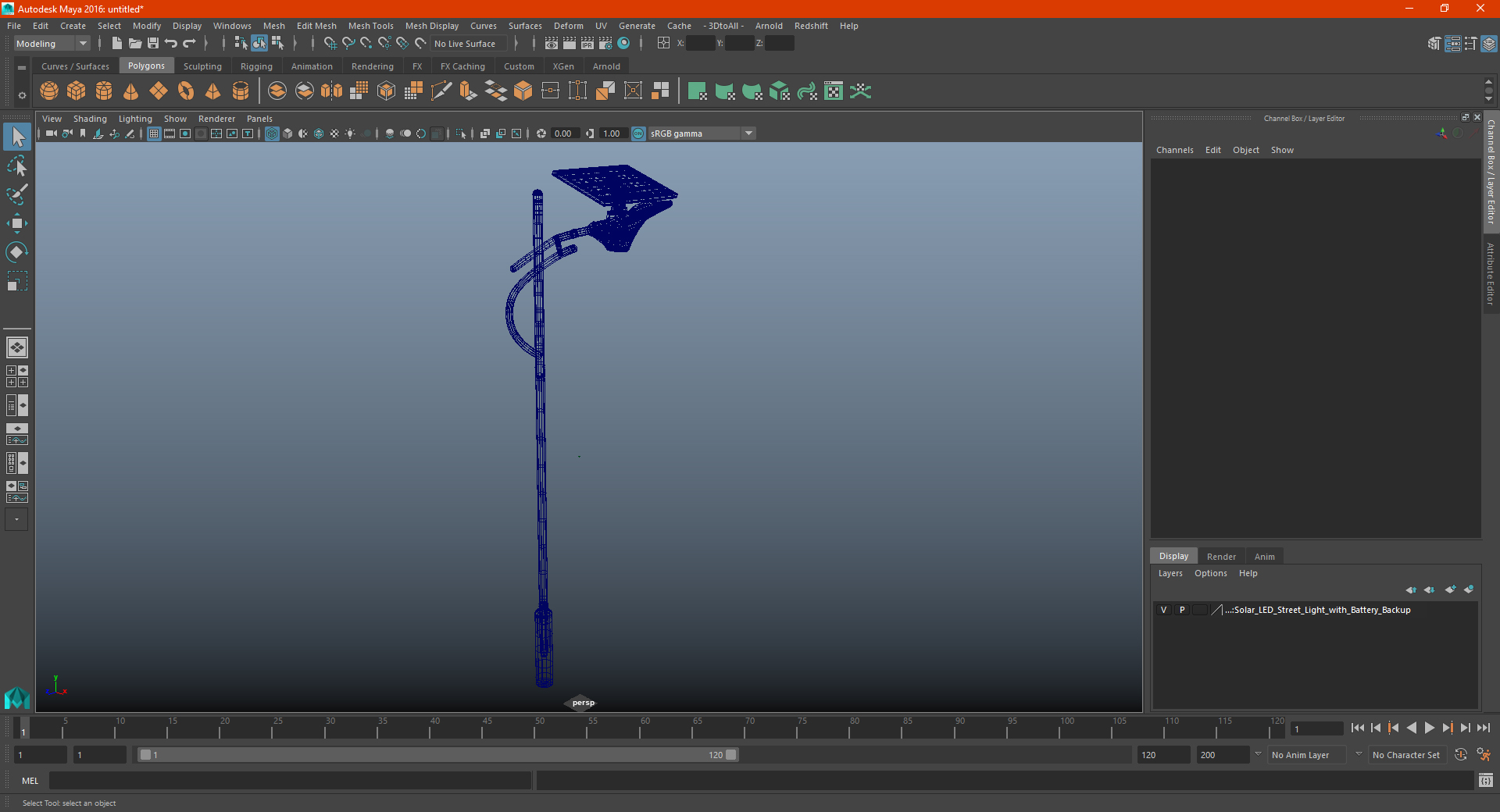
Task: Create a polygon cylinder from shelf
Action: pyautogui.click(x=104, y=91)
